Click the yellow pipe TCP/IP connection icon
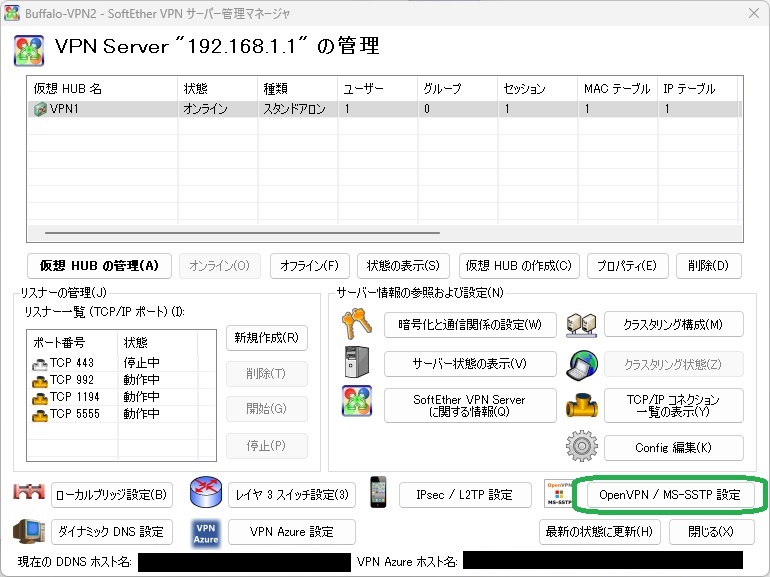Image resolution: width=770 pixels, height=577 pixels. pos(582,406)
